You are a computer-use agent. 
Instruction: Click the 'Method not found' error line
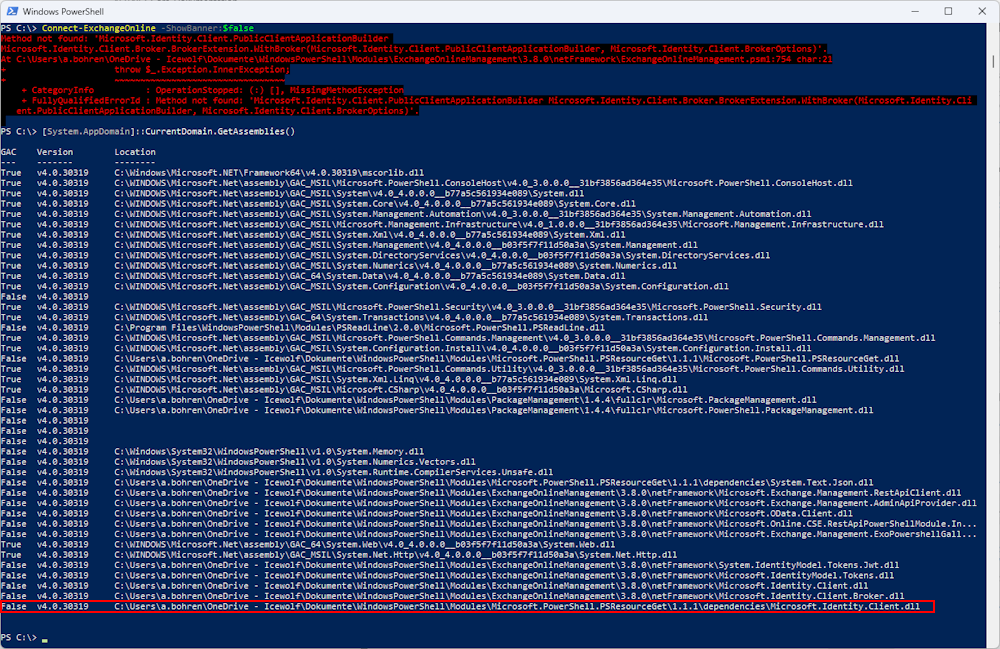[195, 38]
